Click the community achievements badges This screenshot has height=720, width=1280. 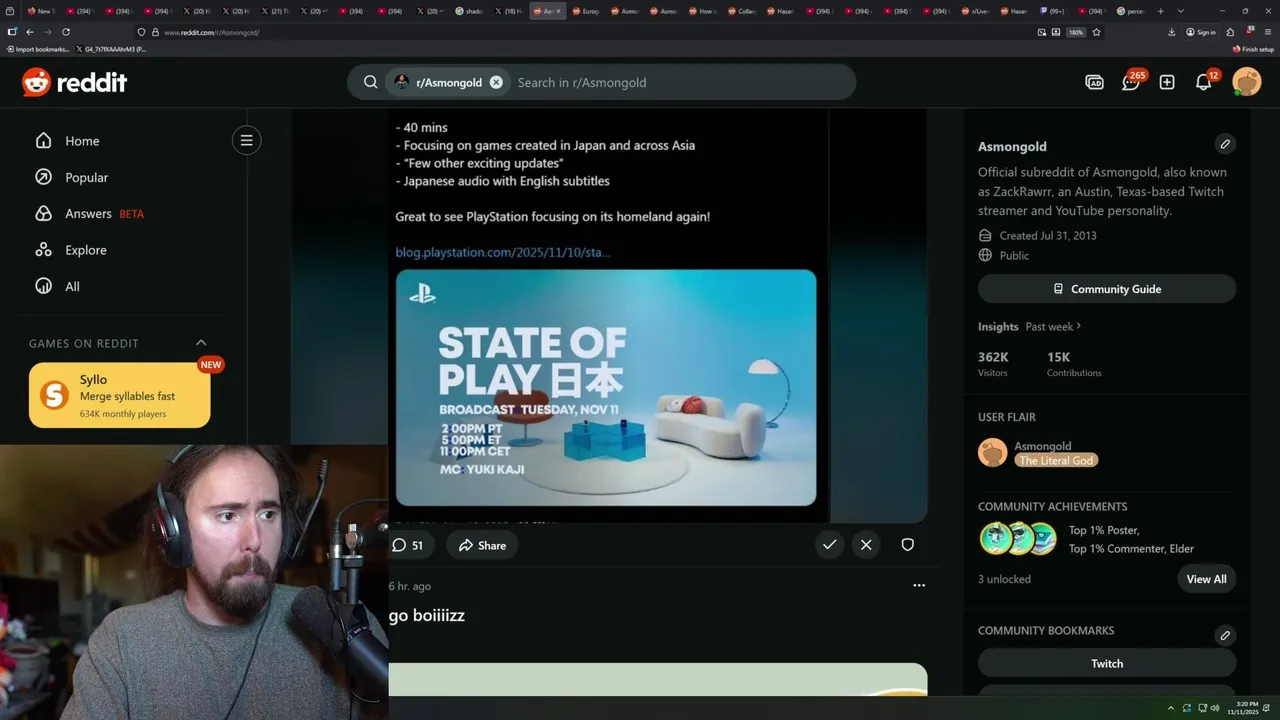tap(1018, 538)
